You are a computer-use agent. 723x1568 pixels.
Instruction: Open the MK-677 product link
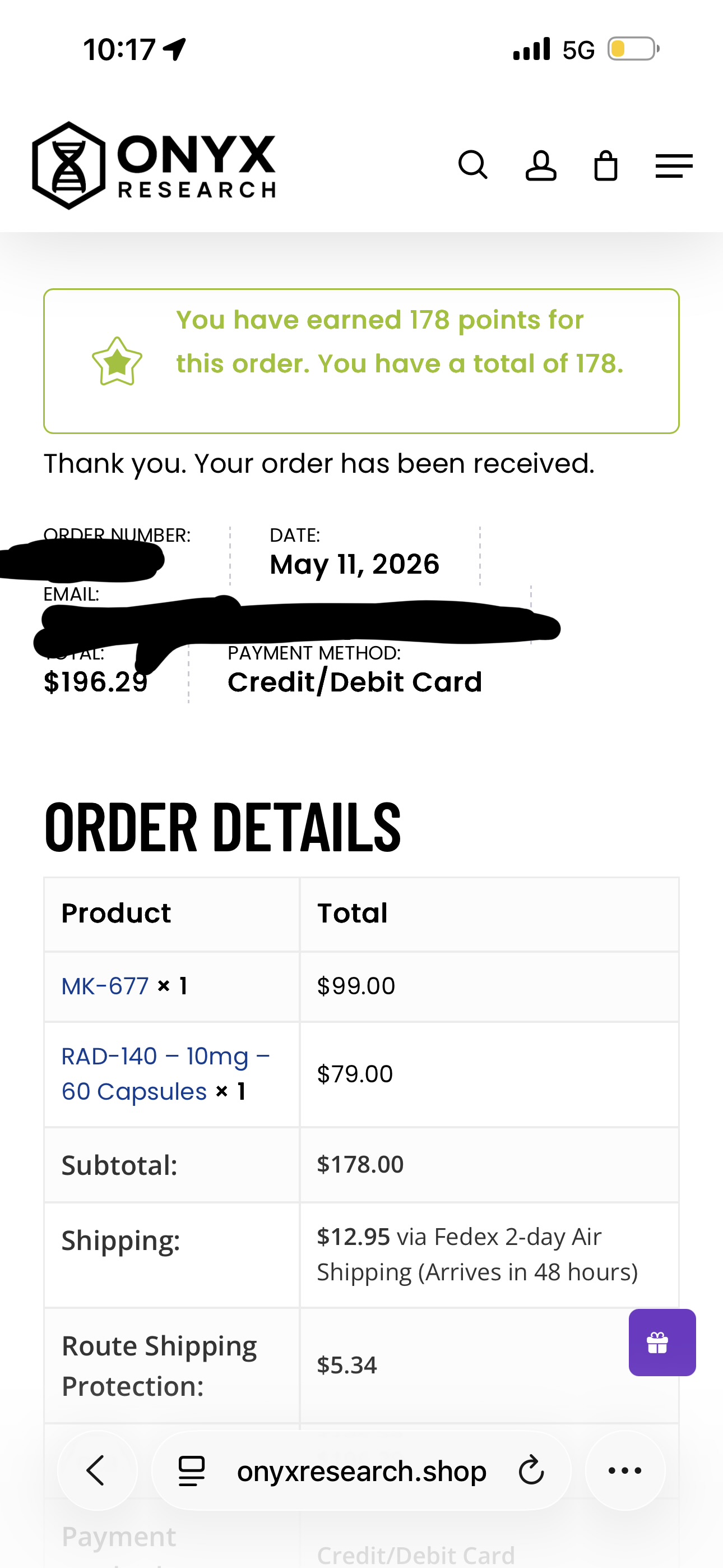[105, 986]
